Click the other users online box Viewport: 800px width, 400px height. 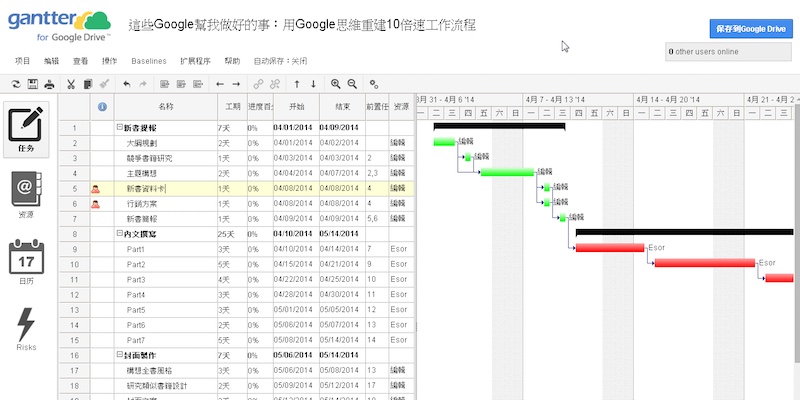point(729,52)
